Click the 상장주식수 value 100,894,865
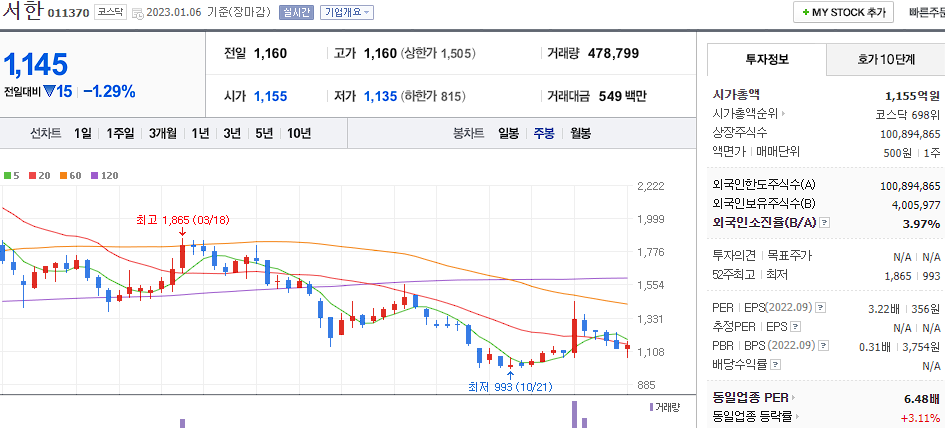945x428 pixels. click(x=910, y=133)
